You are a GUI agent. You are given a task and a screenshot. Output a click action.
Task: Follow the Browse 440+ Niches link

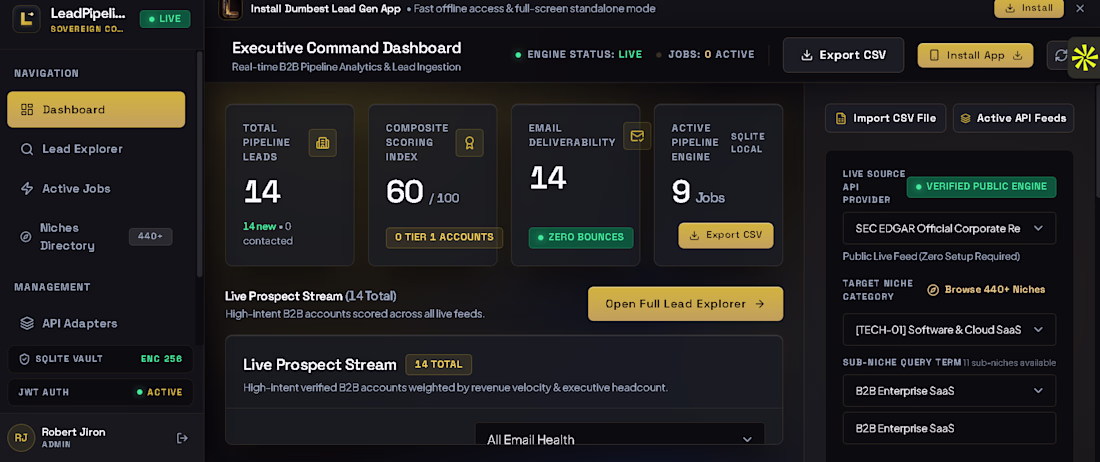(x=986, y=290)
